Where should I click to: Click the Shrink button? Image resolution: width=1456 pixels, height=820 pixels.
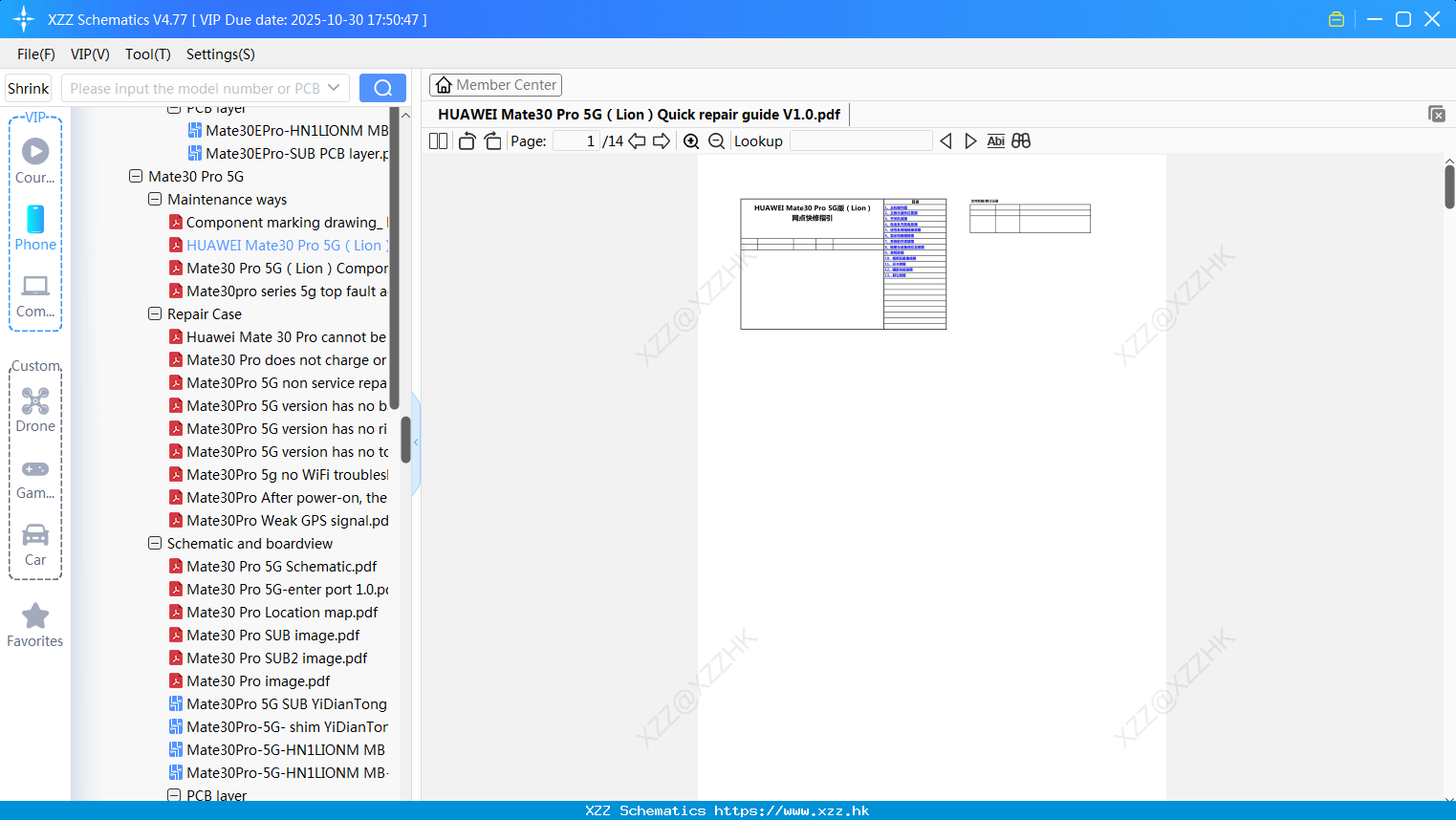point(28,88)
